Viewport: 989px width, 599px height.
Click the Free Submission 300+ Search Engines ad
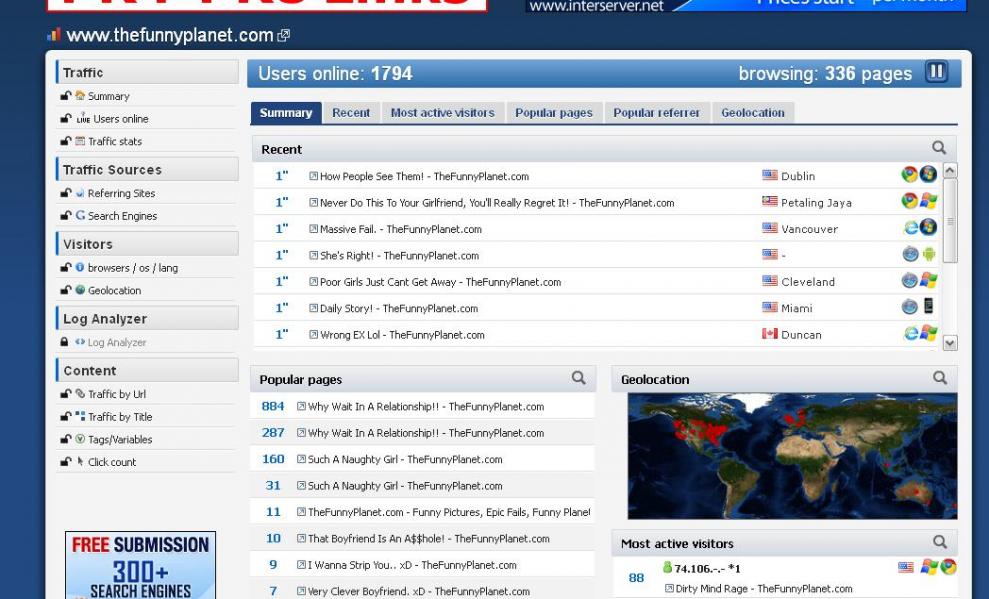point(140,565)
